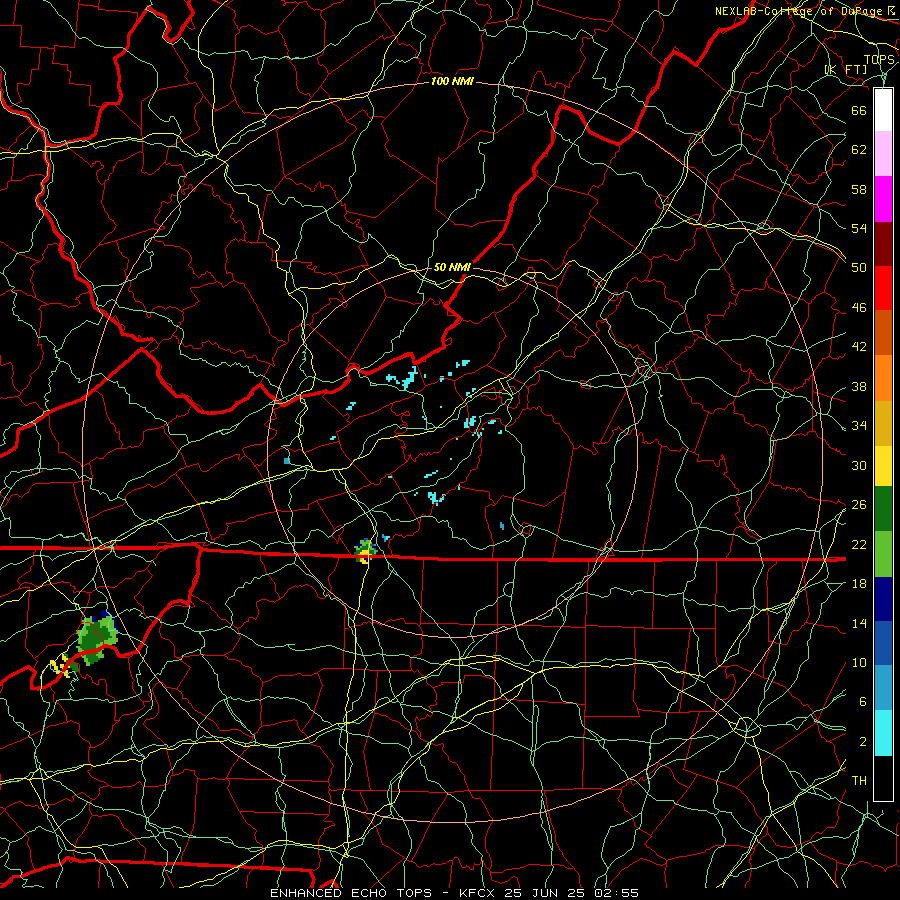
Task: Click the legend value "58"
Action: click(x=859, y=189)
